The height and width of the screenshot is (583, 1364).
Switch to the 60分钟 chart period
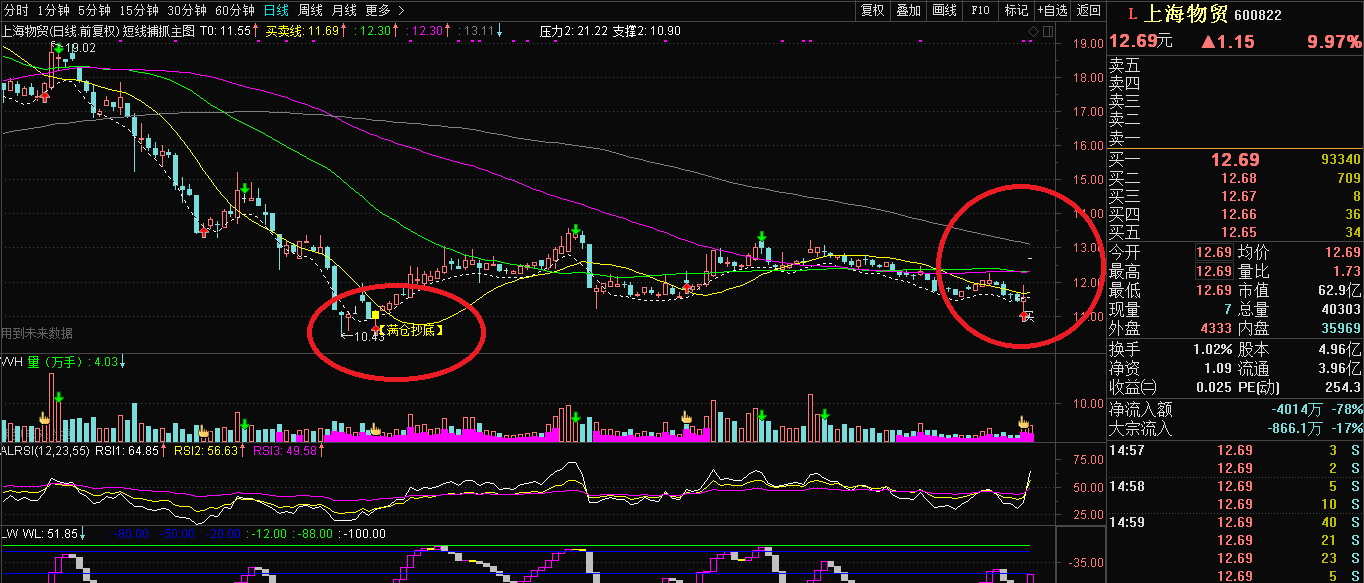(235, 10)
